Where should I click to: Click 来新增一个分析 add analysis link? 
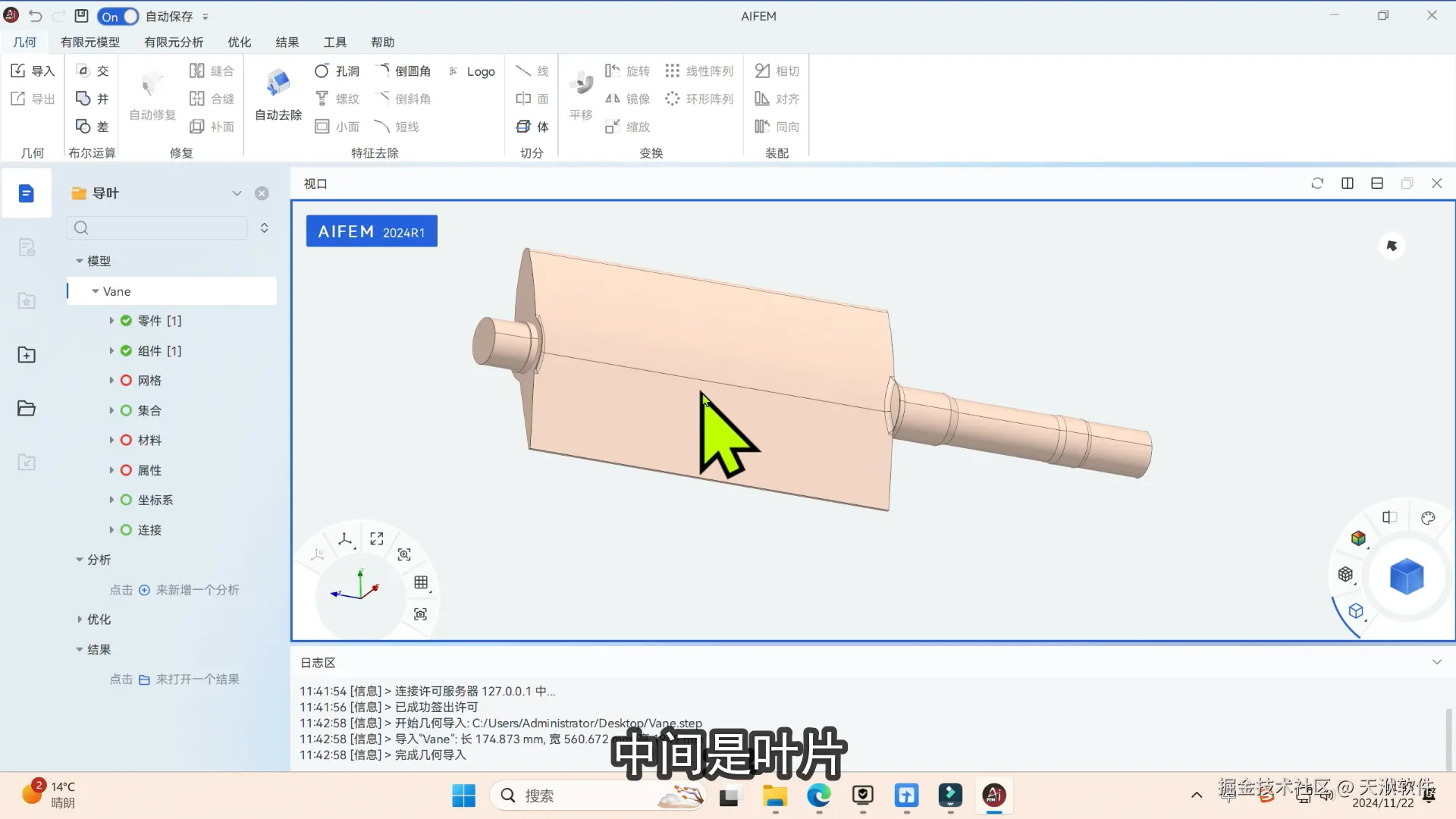pyautogui.click(x=197, y=590)
